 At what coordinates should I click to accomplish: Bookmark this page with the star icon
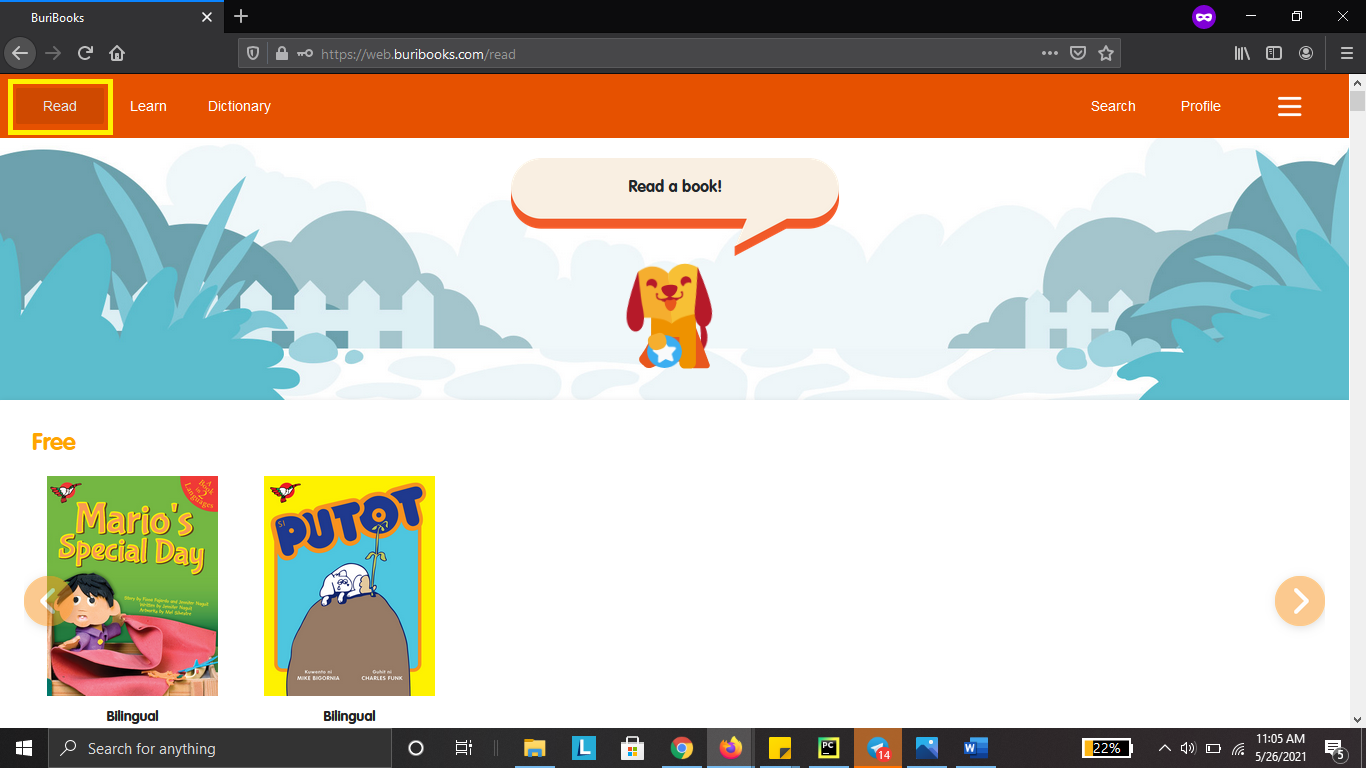coord(1106,53)
